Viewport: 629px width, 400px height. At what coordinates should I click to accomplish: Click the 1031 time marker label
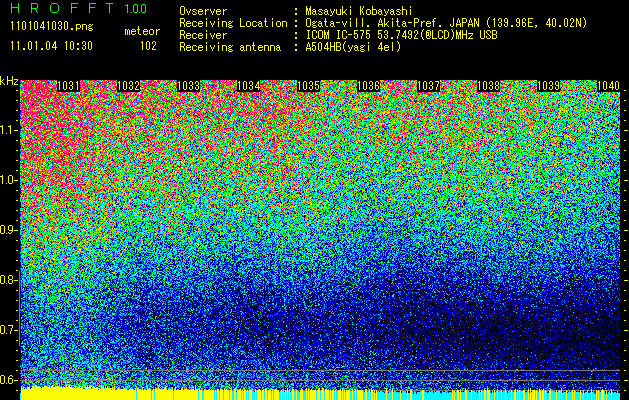[x=69, y=86]
